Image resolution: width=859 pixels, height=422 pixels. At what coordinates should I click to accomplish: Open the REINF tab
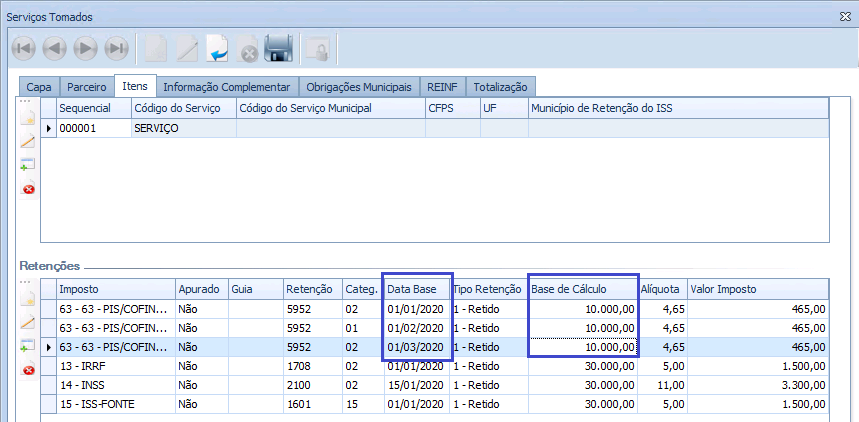point(441,87)
